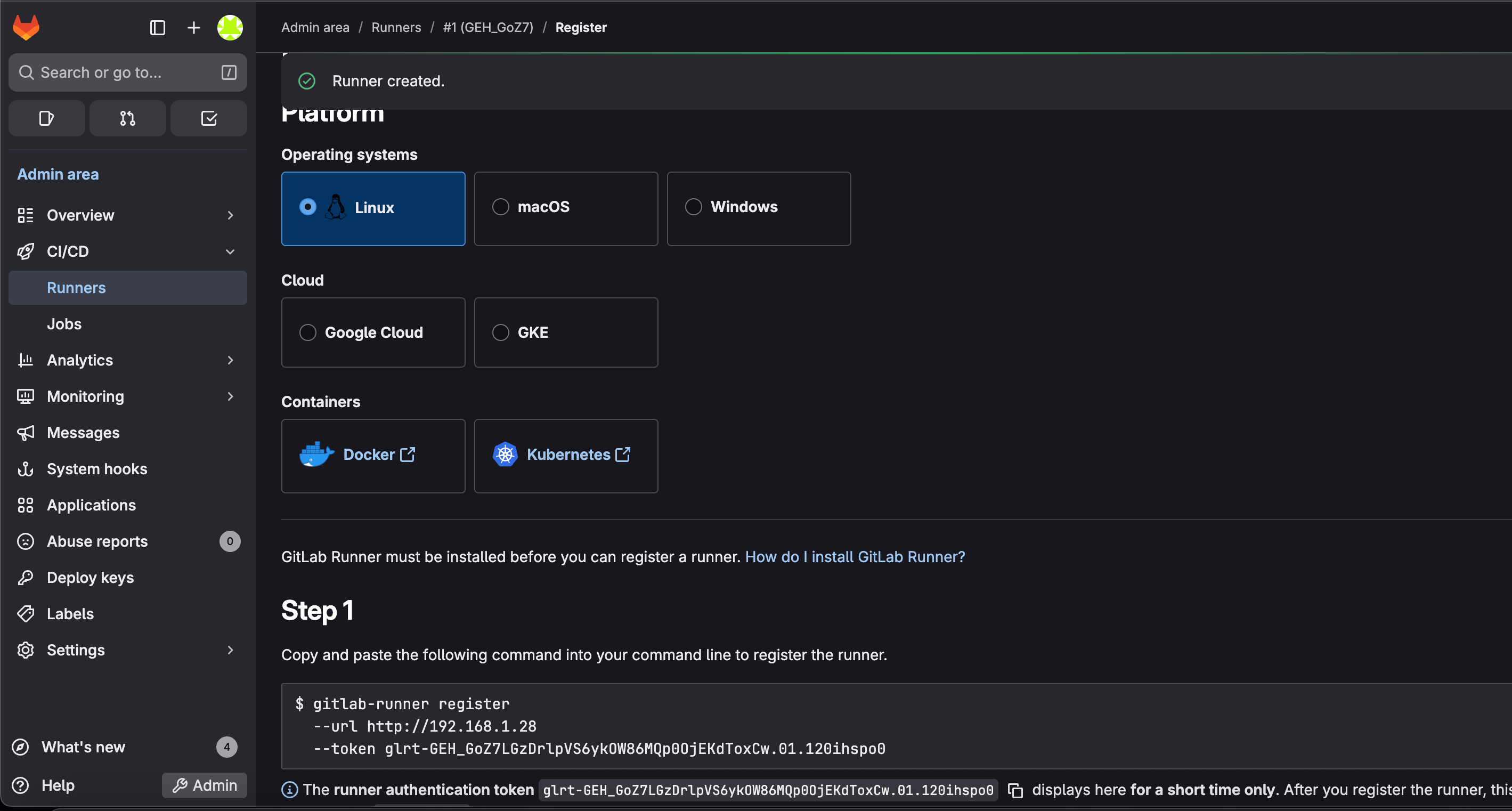Copy the runner authentication token
1512x811 pixels.
[1015, 790]
